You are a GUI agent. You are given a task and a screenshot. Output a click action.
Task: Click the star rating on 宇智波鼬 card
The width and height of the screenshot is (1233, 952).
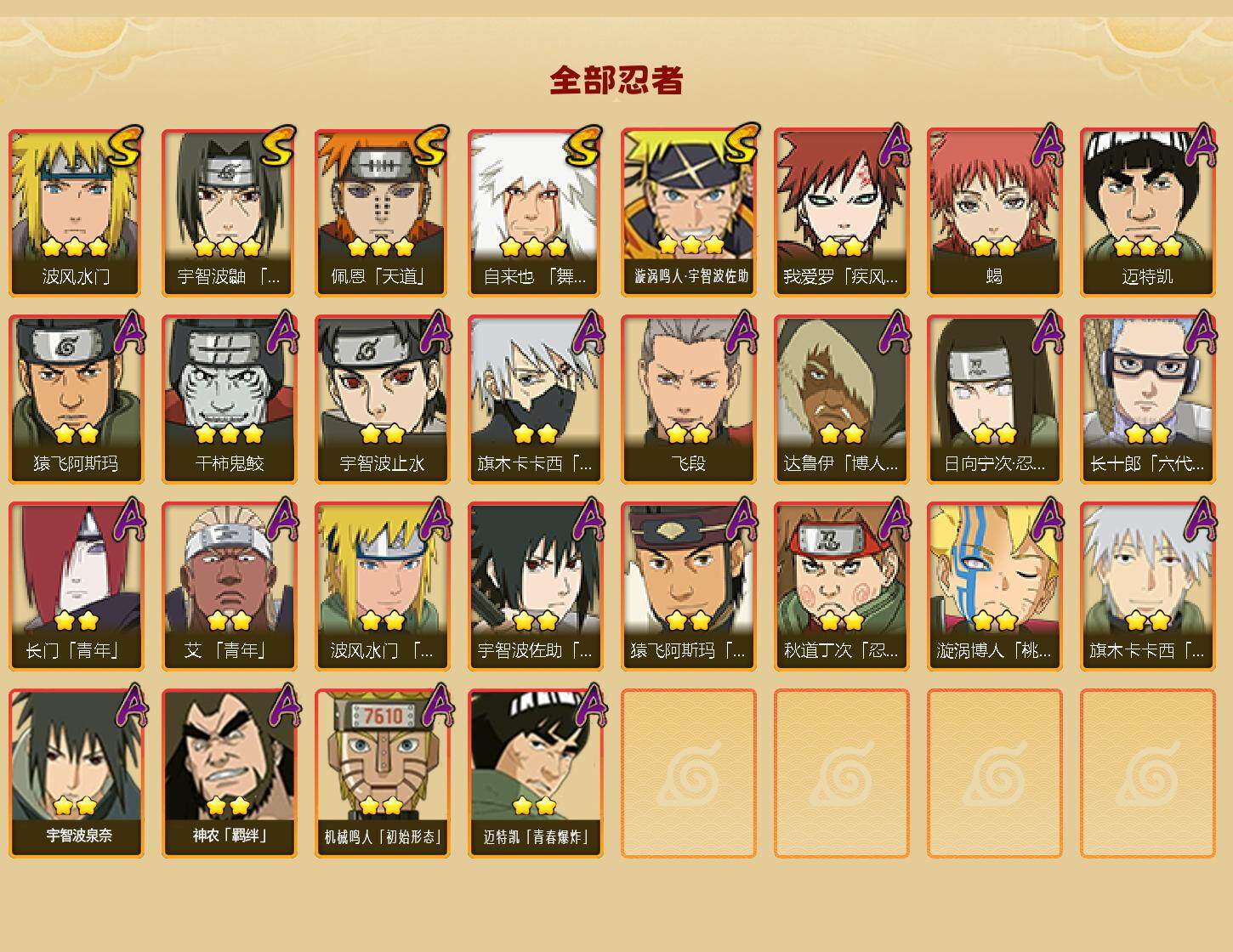pyautogui.click(x=227, y=247)
